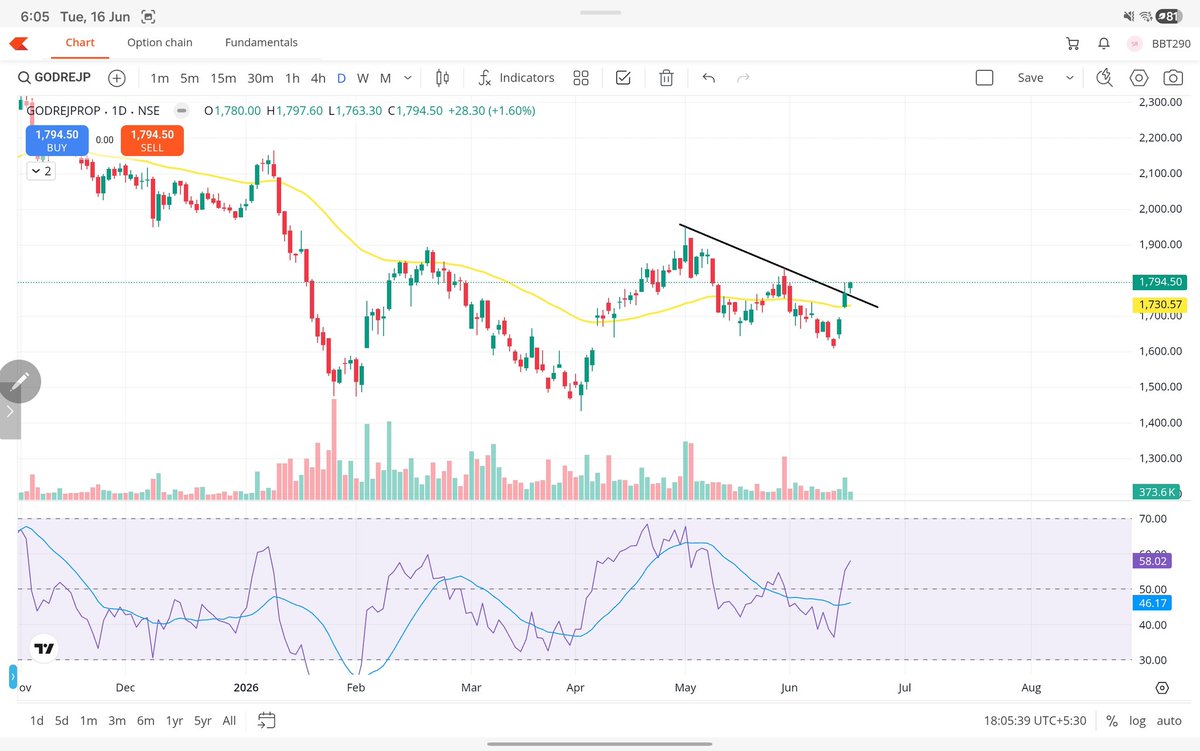Toggle the symbol legend visibility dot icon

point(182,110)
